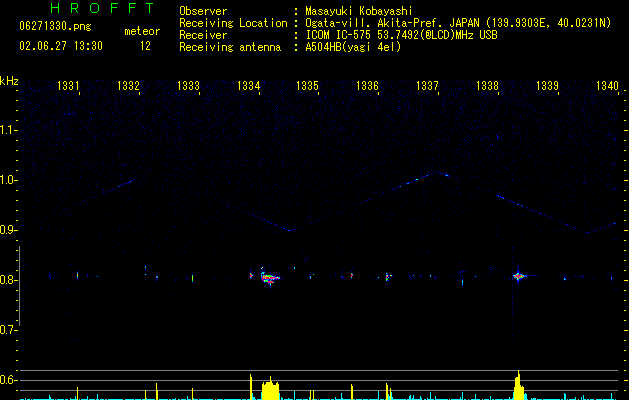Screen dimensions: 629x400
Task: Click the tall yellow power spike after 1338
Action: tap(519, 385)
